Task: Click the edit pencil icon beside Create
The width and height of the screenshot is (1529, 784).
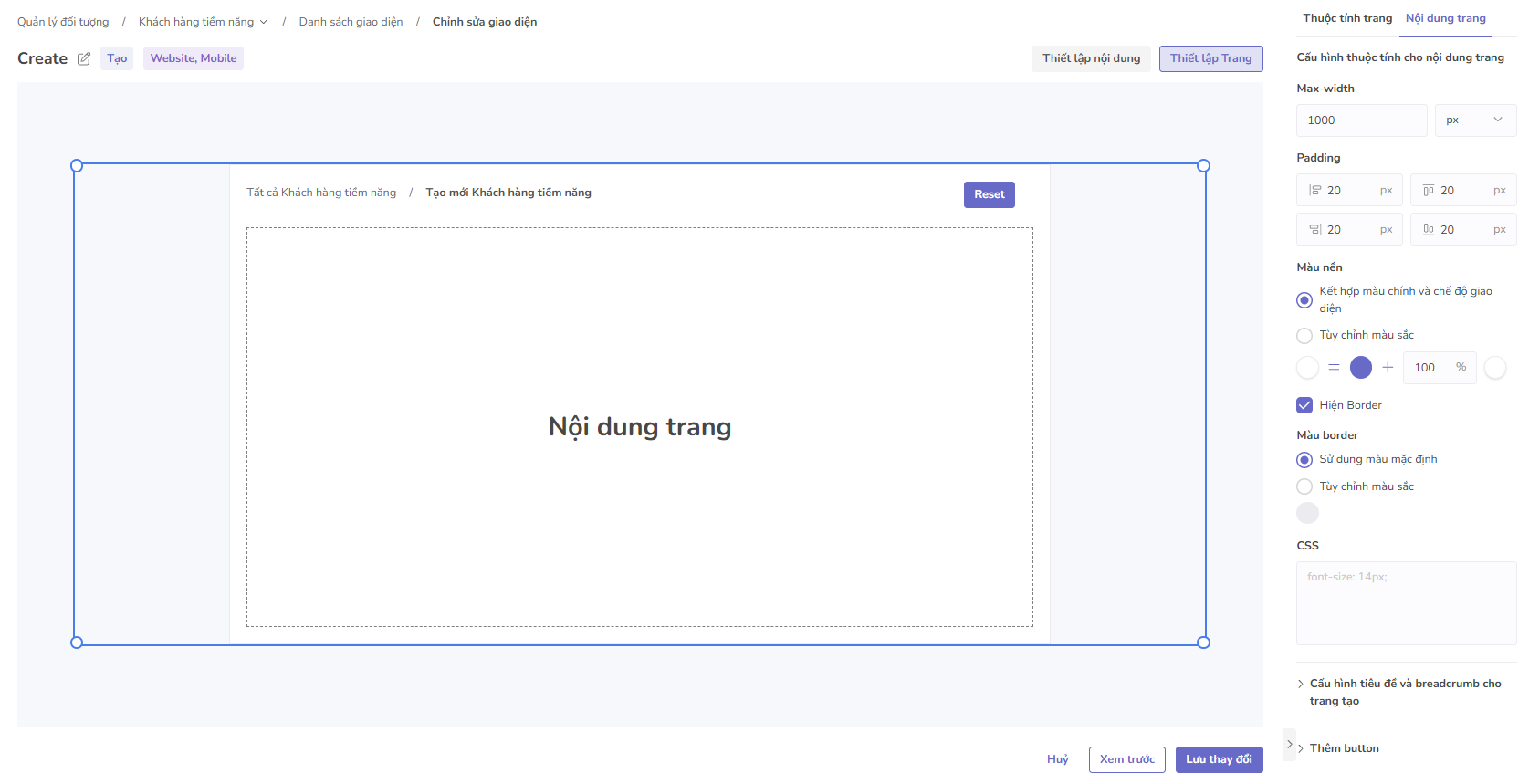Action: (84, 58)
